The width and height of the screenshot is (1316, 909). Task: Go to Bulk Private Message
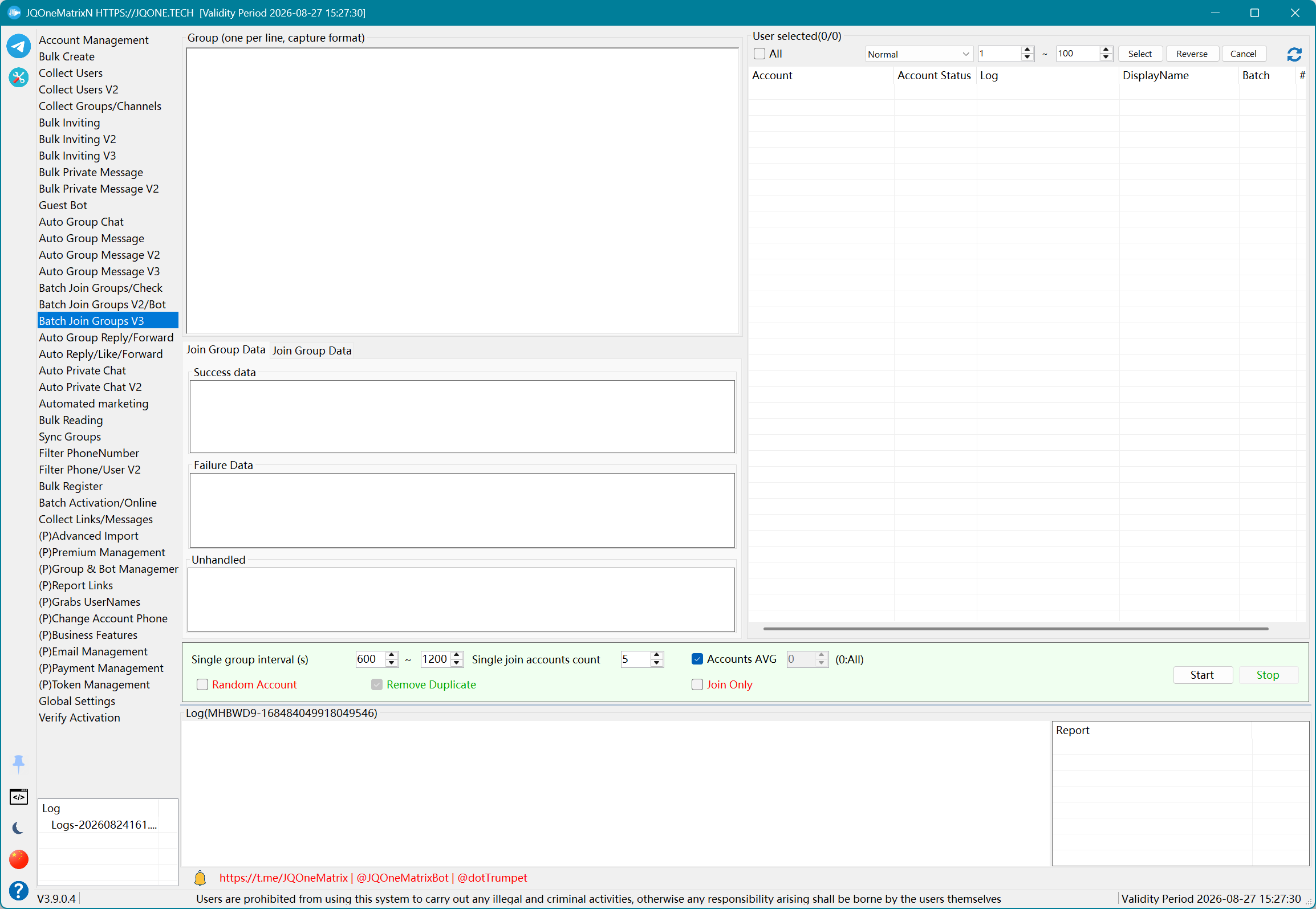click(91, 172)
